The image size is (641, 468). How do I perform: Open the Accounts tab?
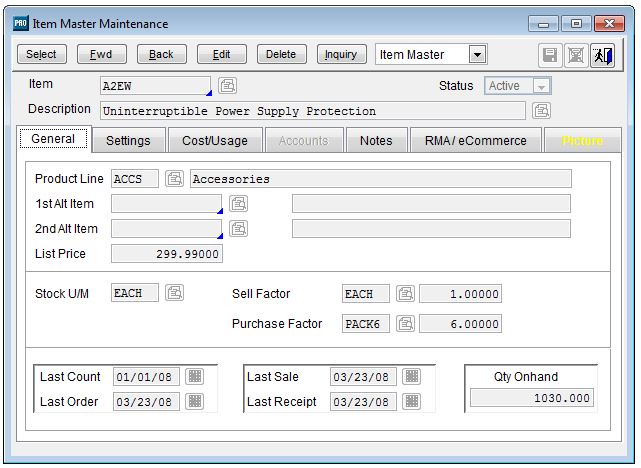(x=303, y=141)
